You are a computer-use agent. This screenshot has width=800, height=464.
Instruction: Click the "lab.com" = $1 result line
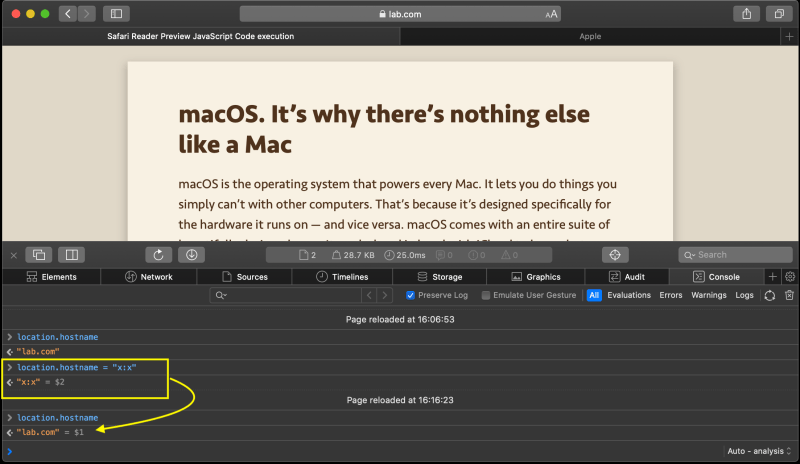click(x=50, y=432)
